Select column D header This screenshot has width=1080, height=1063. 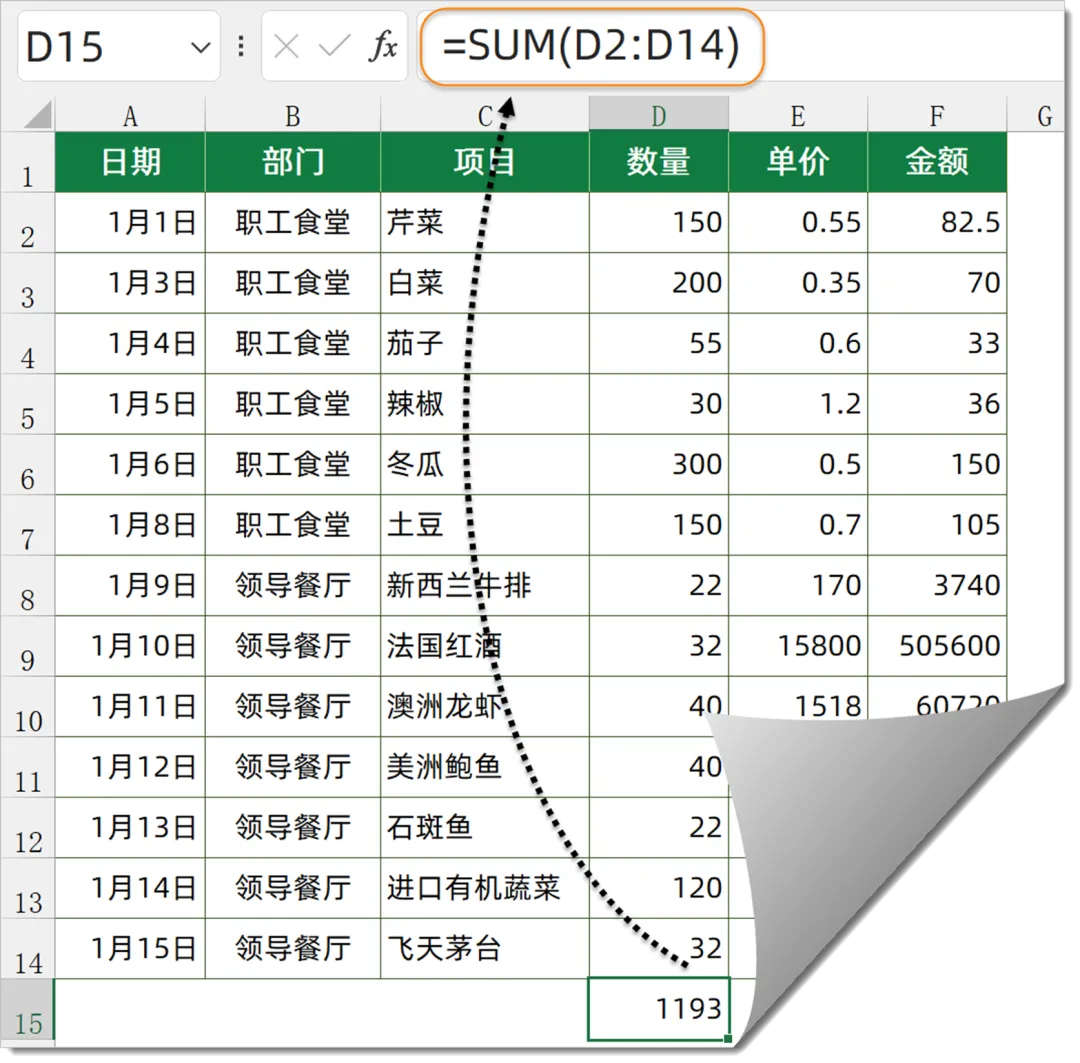(658, 116)
